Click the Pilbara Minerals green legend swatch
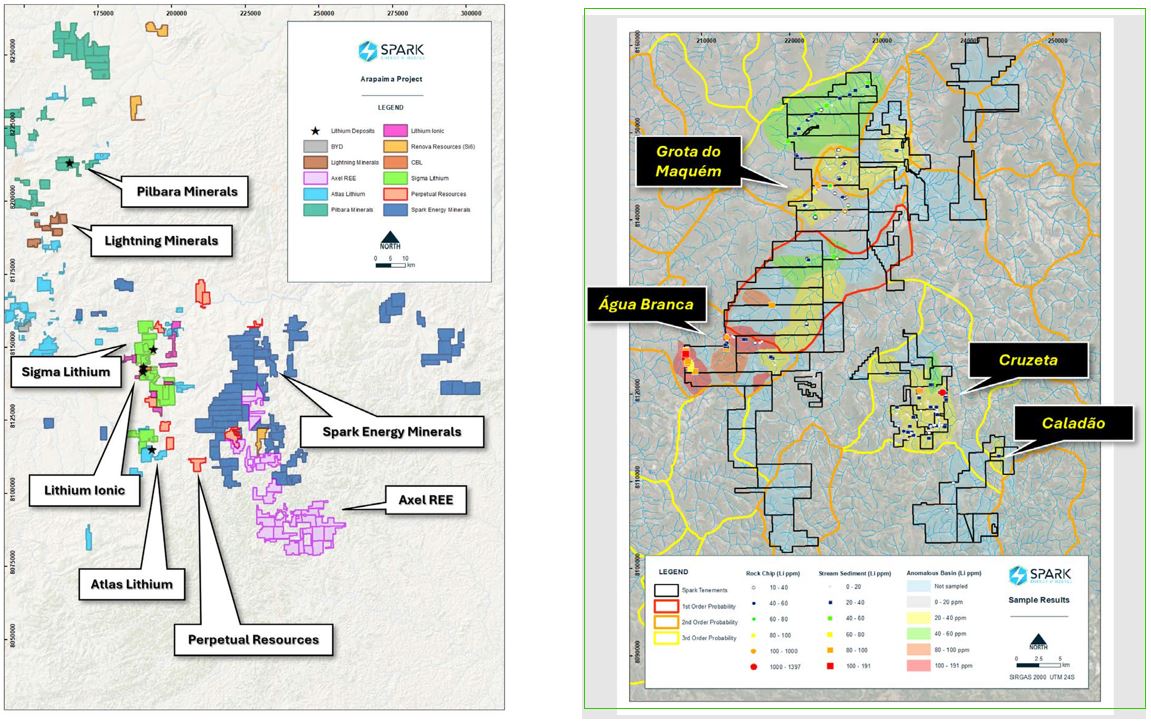 (x=316, y=210)
